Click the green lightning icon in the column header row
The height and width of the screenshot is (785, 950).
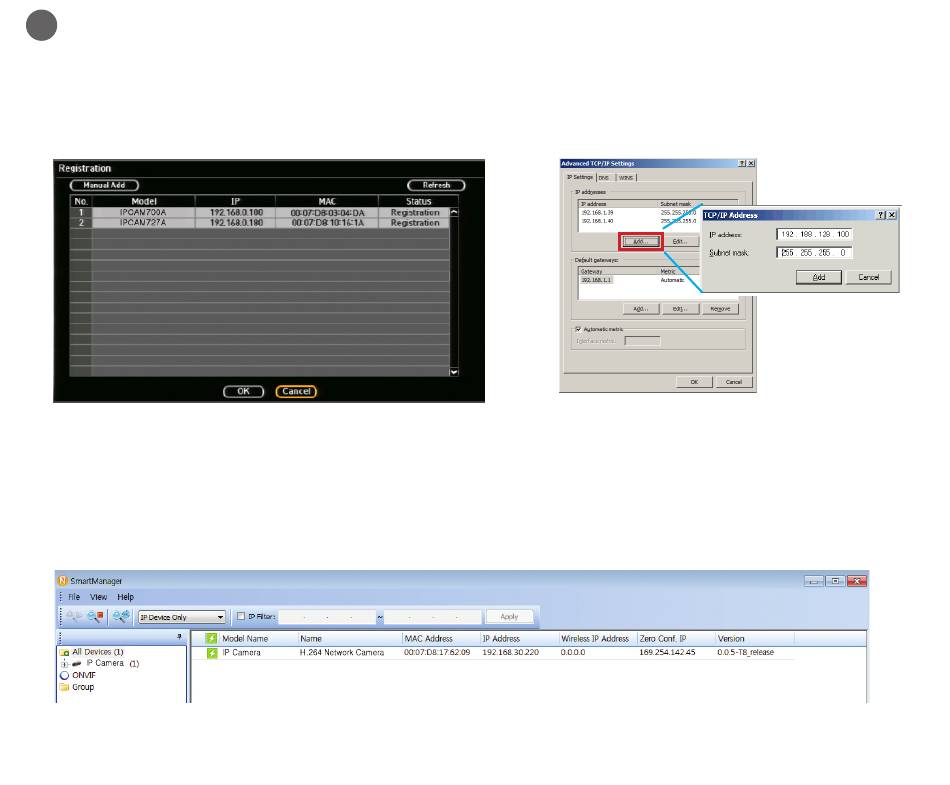211,638
